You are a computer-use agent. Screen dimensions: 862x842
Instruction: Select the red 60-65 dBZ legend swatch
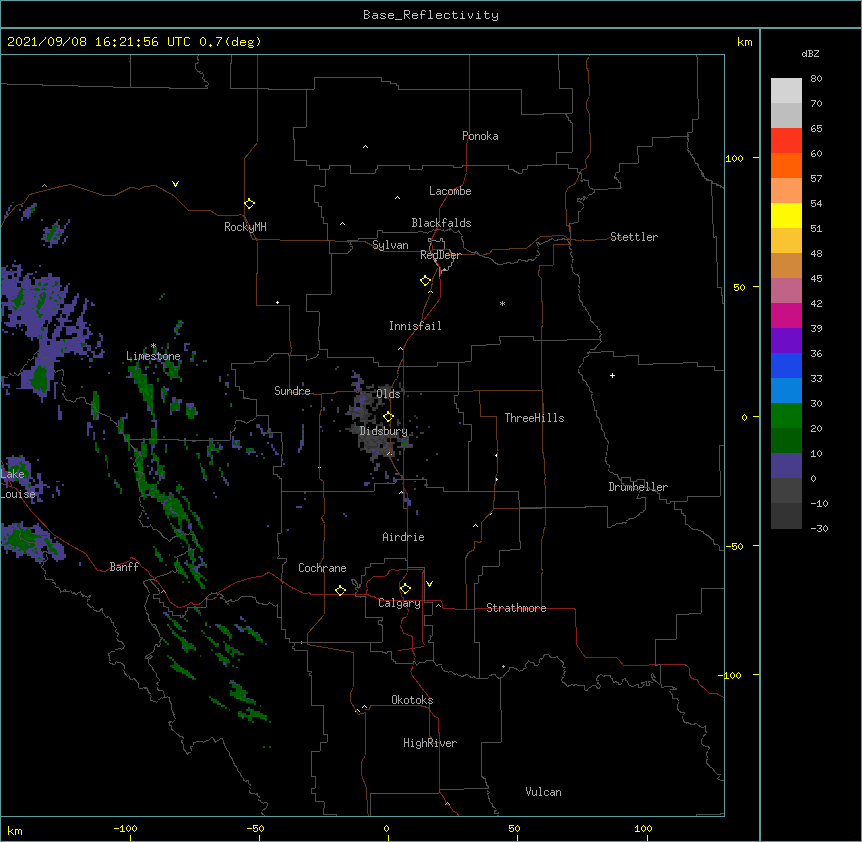pyautogui.click(x=786, y=141)
